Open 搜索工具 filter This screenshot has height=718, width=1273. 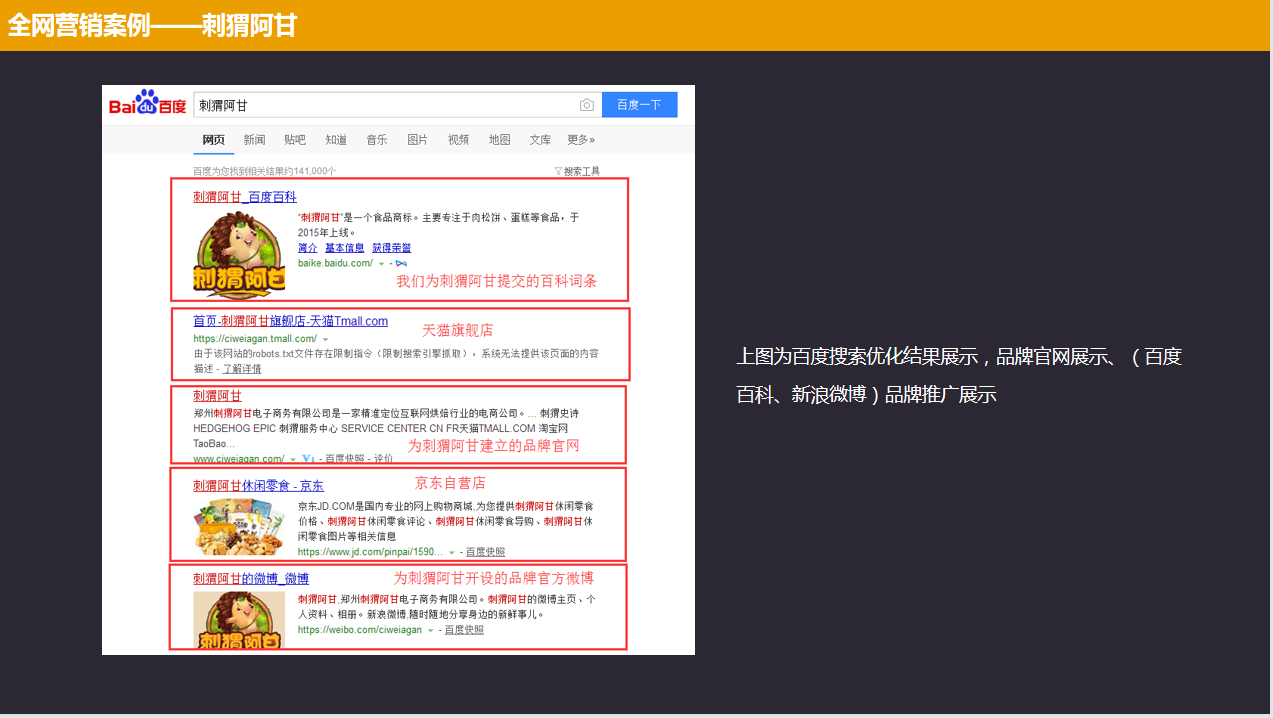coord(578,172)
